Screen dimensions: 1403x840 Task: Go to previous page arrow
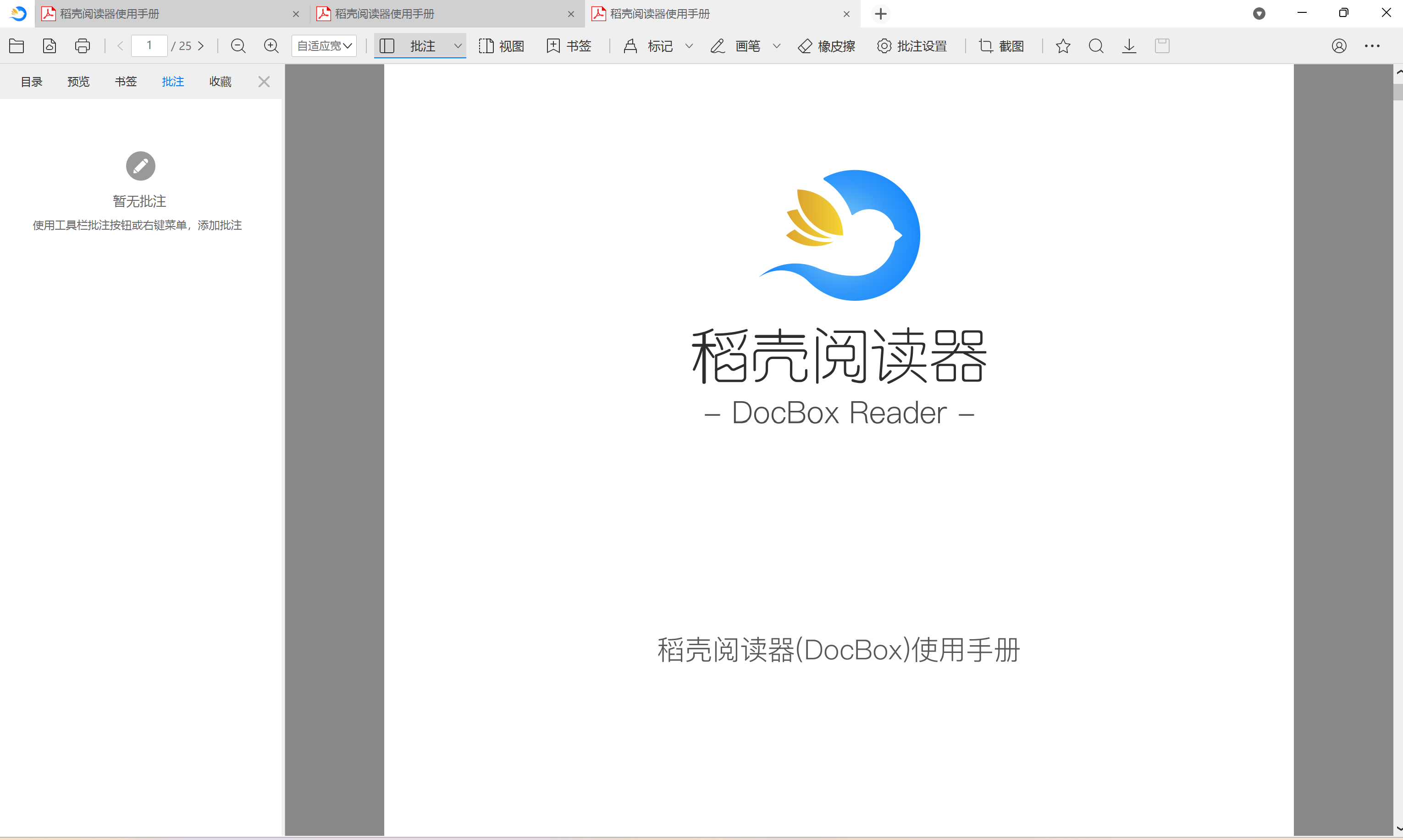click(x=120, y=46)
